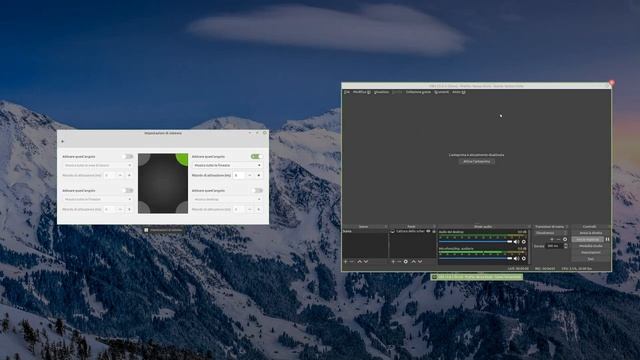
Task: Open the Collezione scene menu in OBS
Action: [418, 92]
